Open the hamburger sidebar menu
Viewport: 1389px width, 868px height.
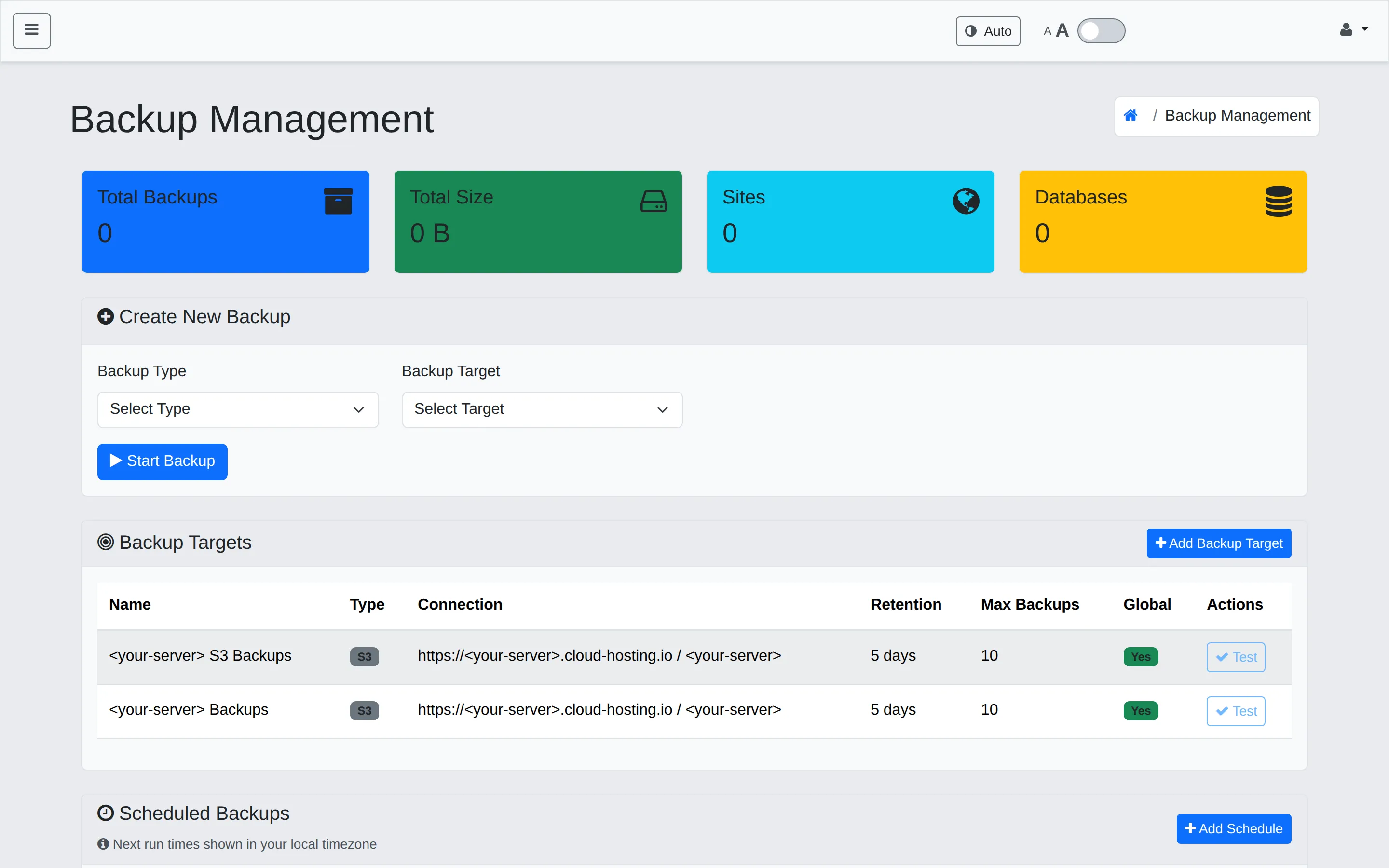click(x=31, y=31)
